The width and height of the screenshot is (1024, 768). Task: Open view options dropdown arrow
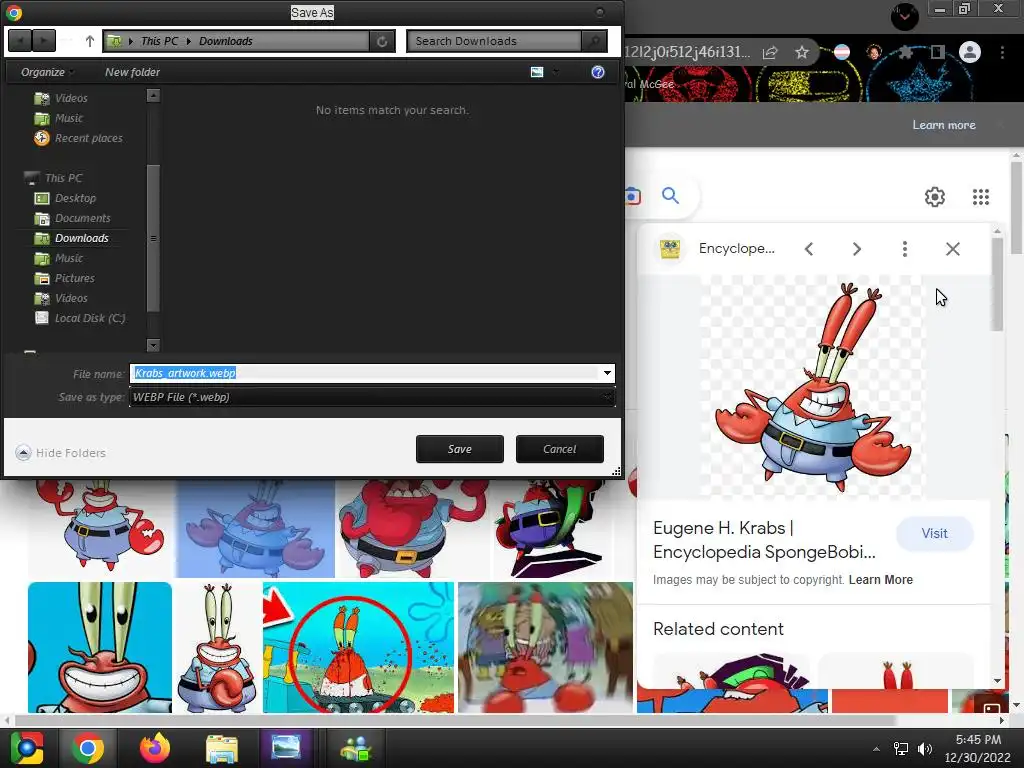click(x=556, y=72)
